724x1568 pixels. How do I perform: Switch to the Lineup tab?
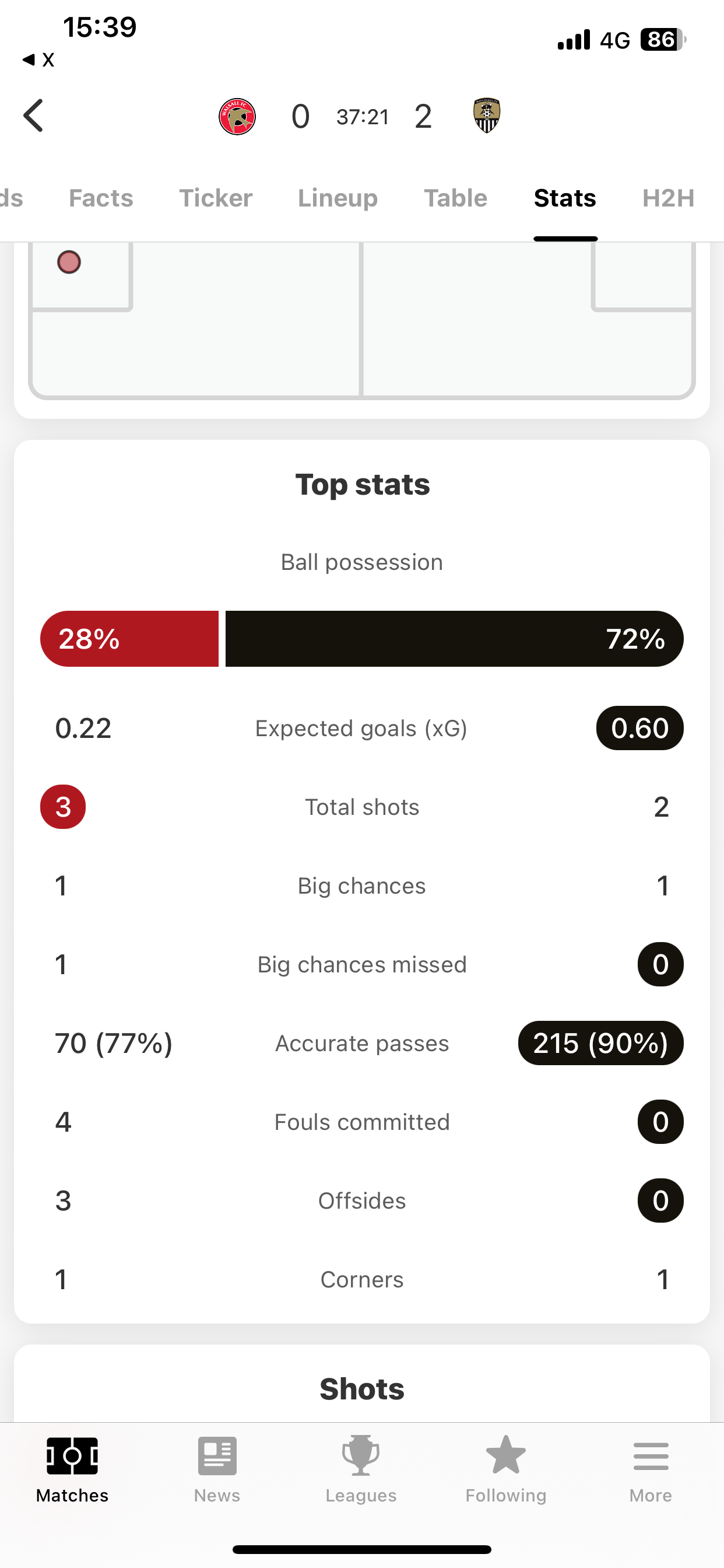coord(338,198)
